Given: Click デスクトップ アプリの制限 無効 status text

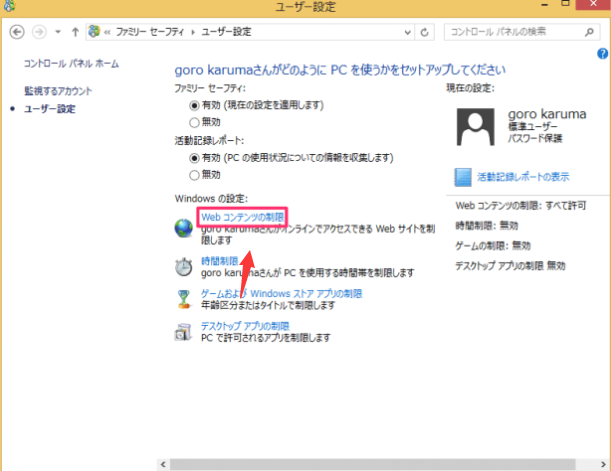Looking at the screenshot, I should (510, 266).
